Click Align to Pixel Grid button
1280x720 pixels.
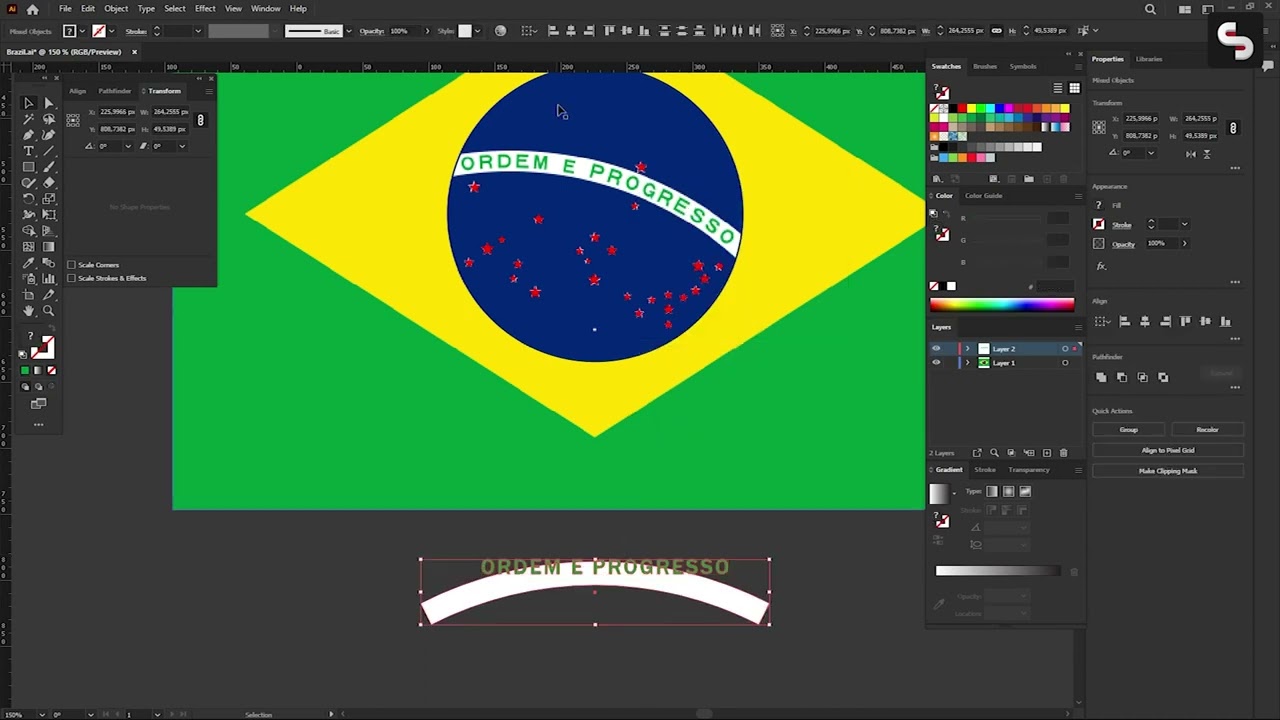[1168, 450]
